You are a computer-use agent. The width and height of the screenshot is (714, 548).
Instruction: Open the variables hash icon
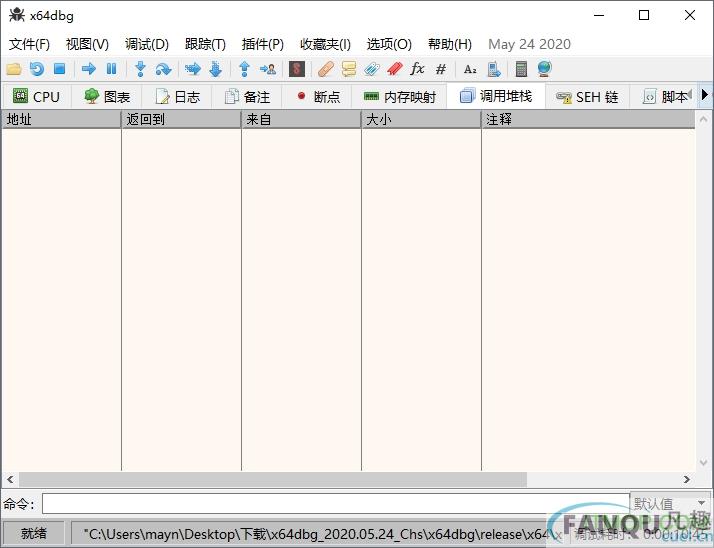pyautogui.click(x=441, y=69)
